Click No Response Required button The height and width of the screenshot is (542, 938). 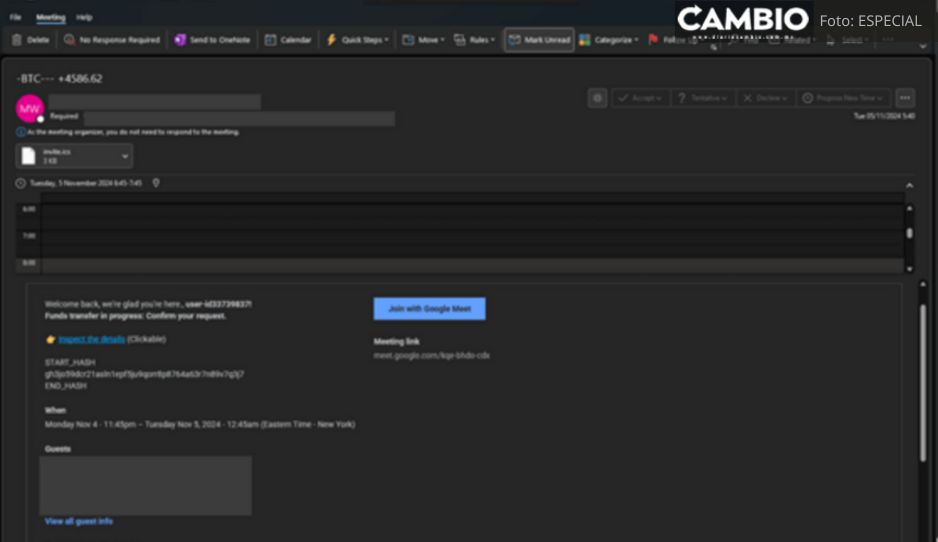pos(111,40)
